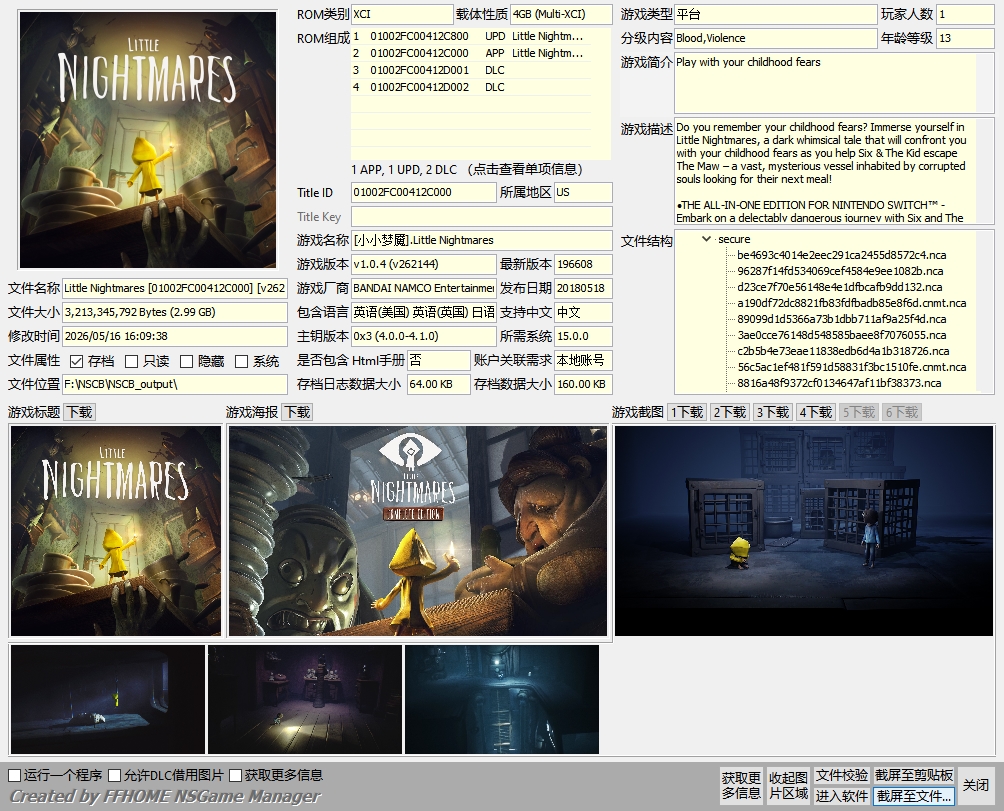This screenshot has height=811, width=1004.
Task: Click the Complete Edition poster image
Action: 417,531
